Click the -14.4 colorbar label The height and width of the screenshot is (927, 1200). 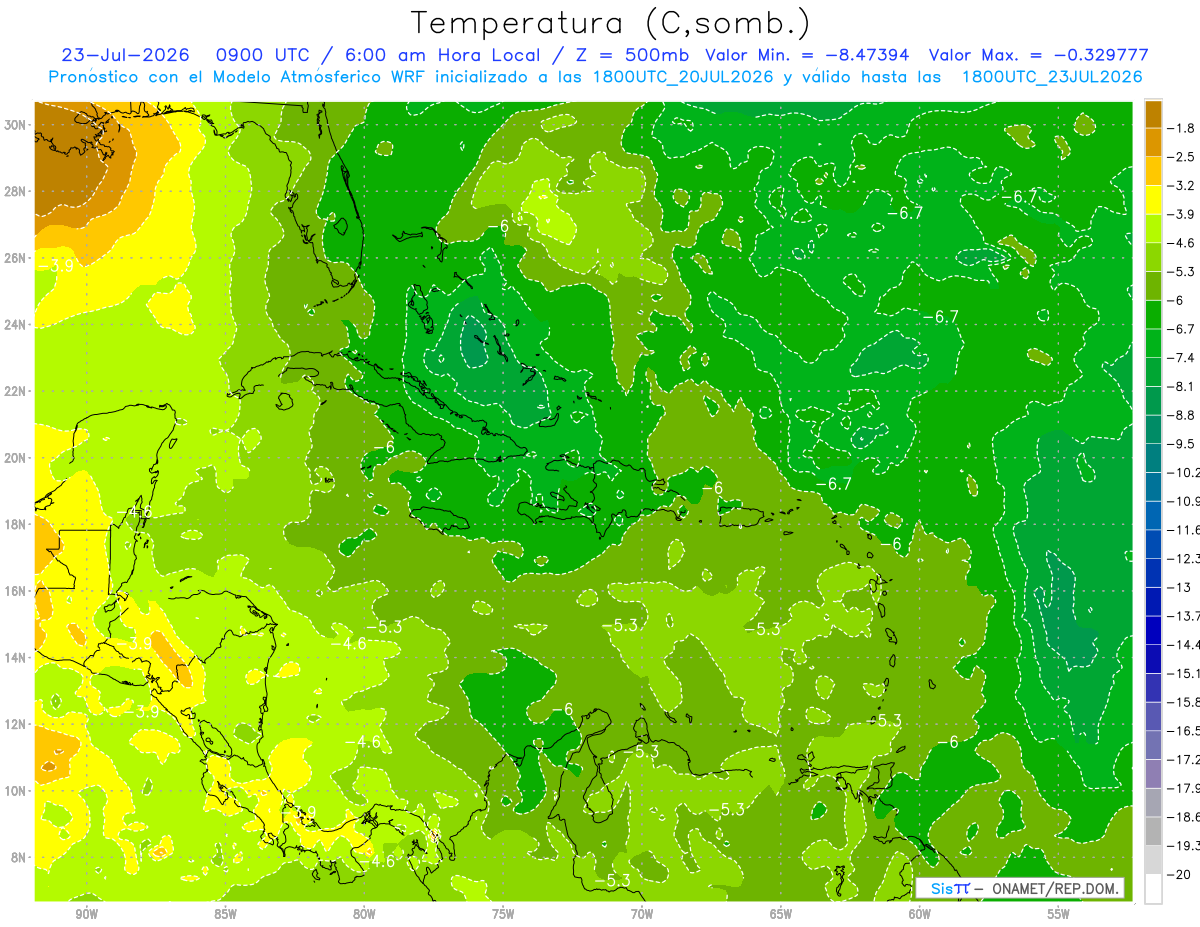[x=1184, y=645]
